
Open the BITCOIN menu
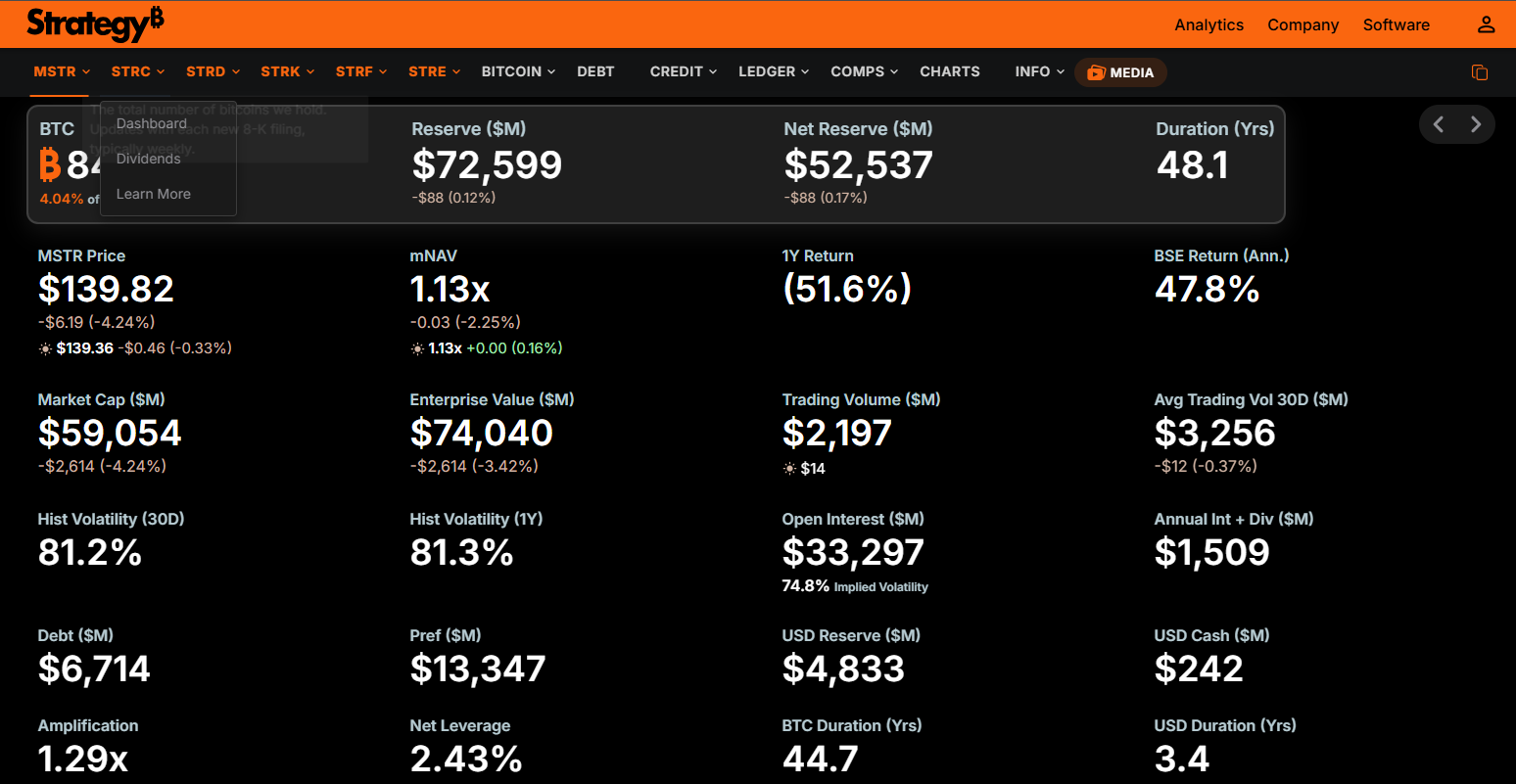(518, 71)
